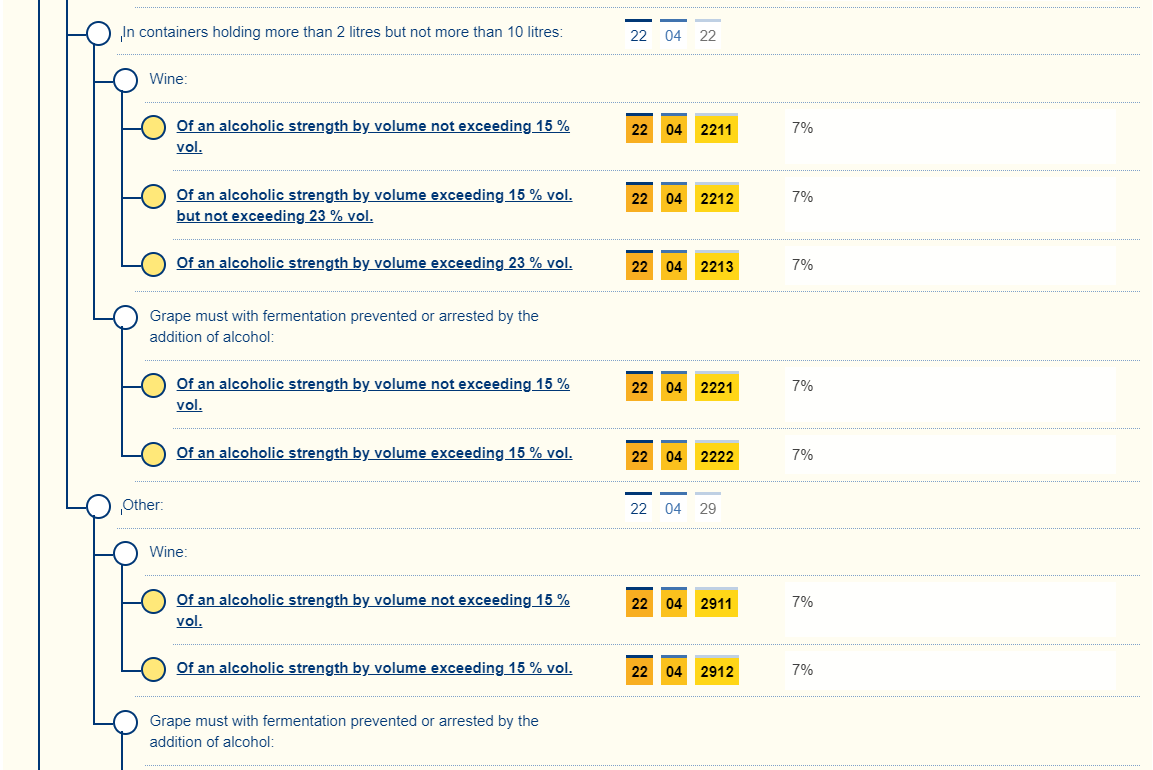Collapse the 'Other:' tree node circle
Image resolution: width=1153 pixels, height=770 pixels.
[x=98, y=507]
